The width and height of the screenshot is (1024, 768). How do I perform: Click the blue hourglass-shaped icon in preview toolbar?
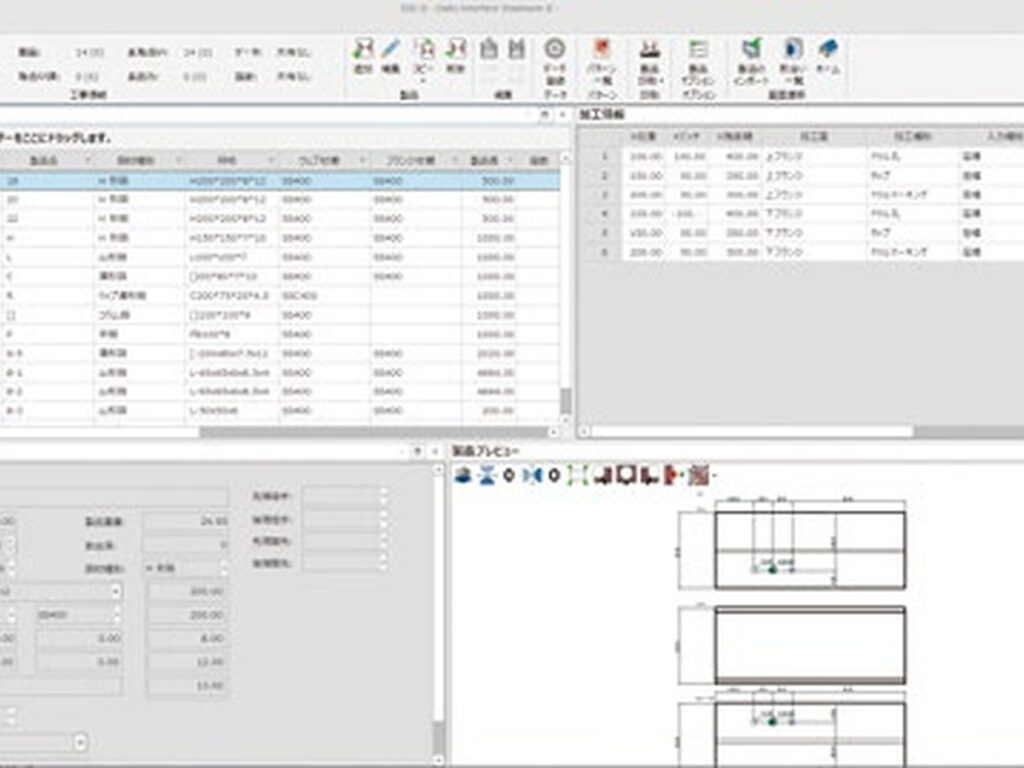pos(487,475)
